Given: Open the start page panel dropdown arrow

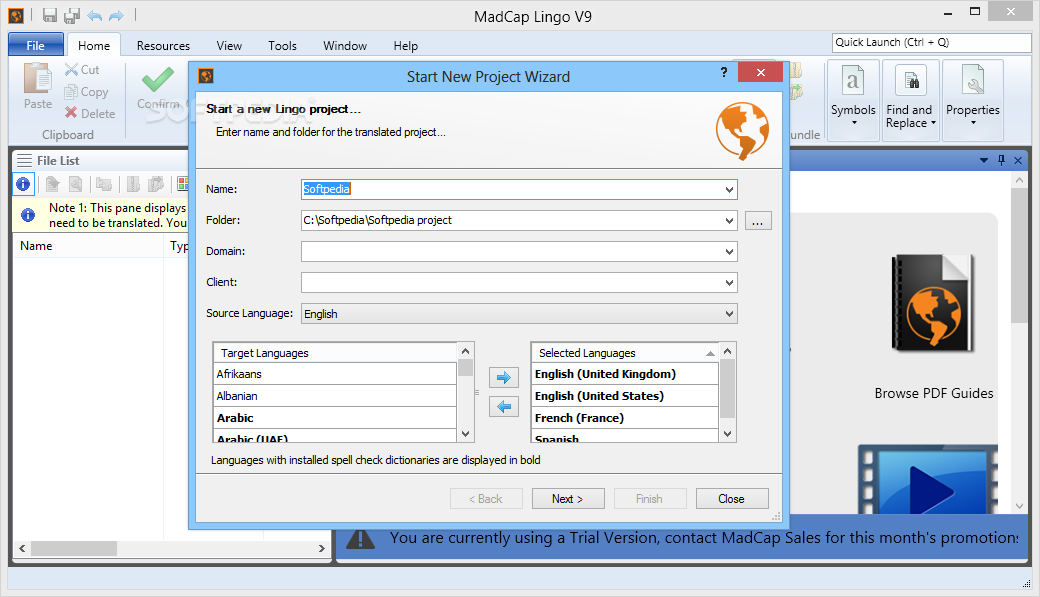Looking at the screenshot, I should pyautogui.click(x=984, y=161).
